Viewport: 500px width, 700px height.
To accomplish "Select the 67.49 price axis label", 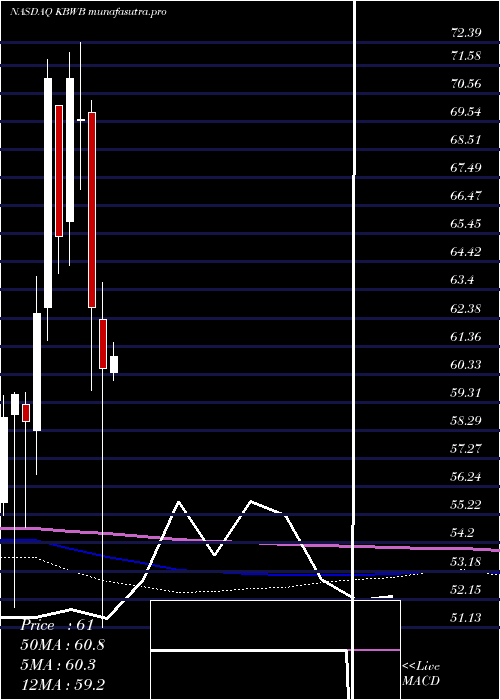I will 466,168.
